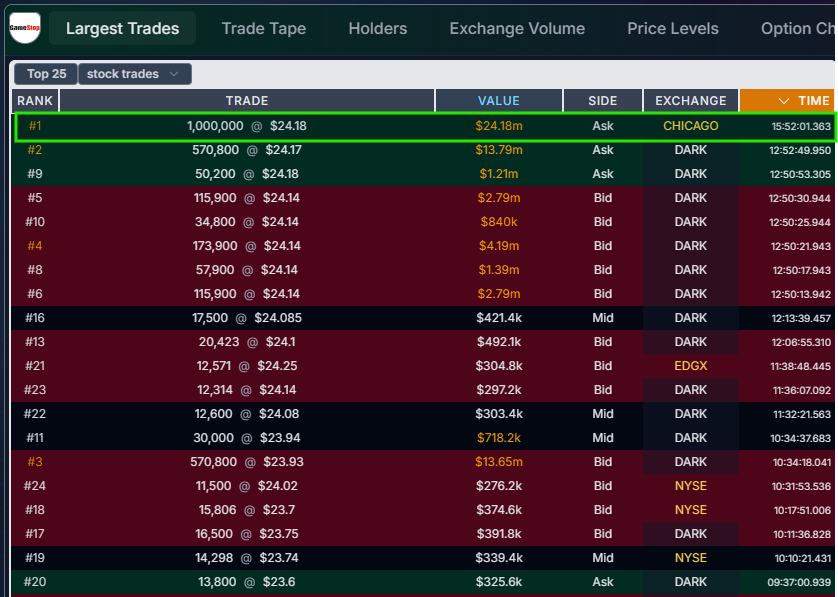The image size is (838, 597).
Task: Click trade 173,900 @ $24.14
Action: click(246, 246)
